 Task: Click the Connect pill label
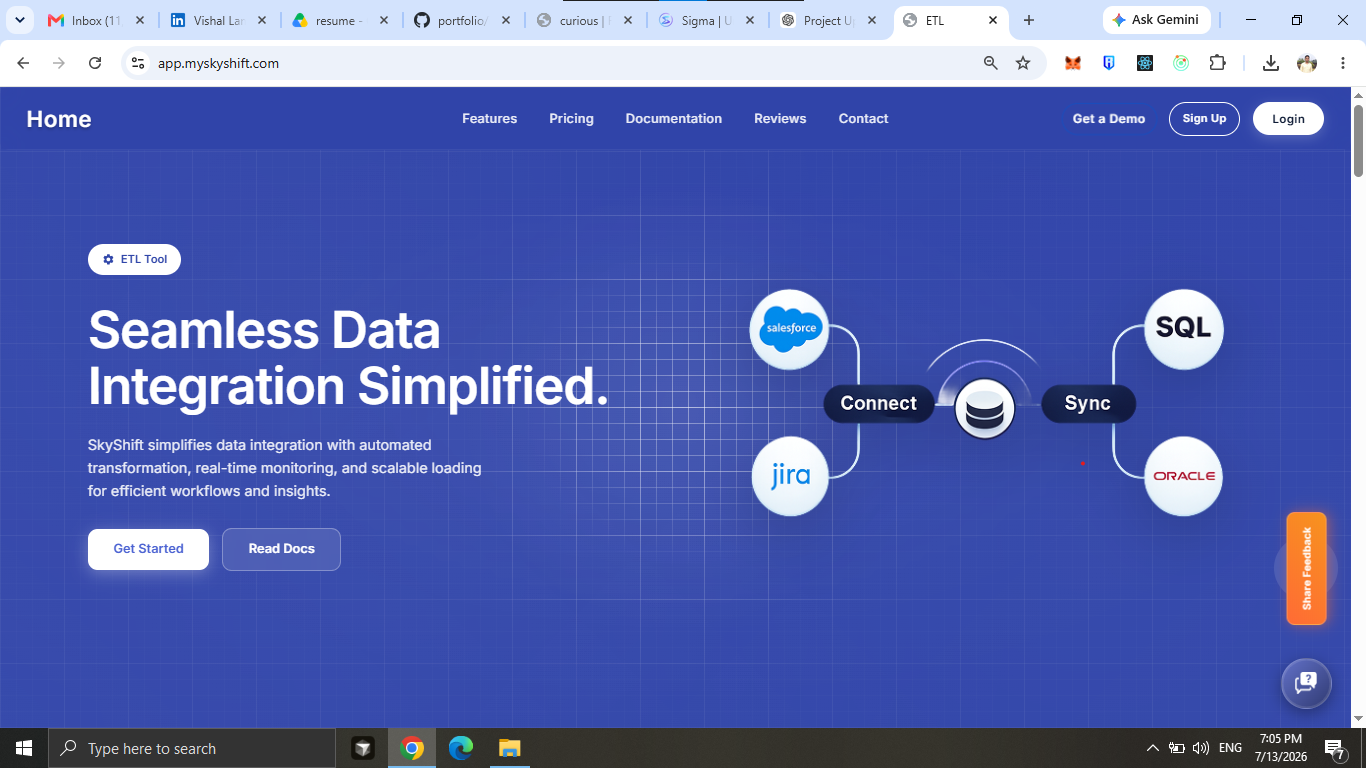pyautogui.click(x=878, y=403)
